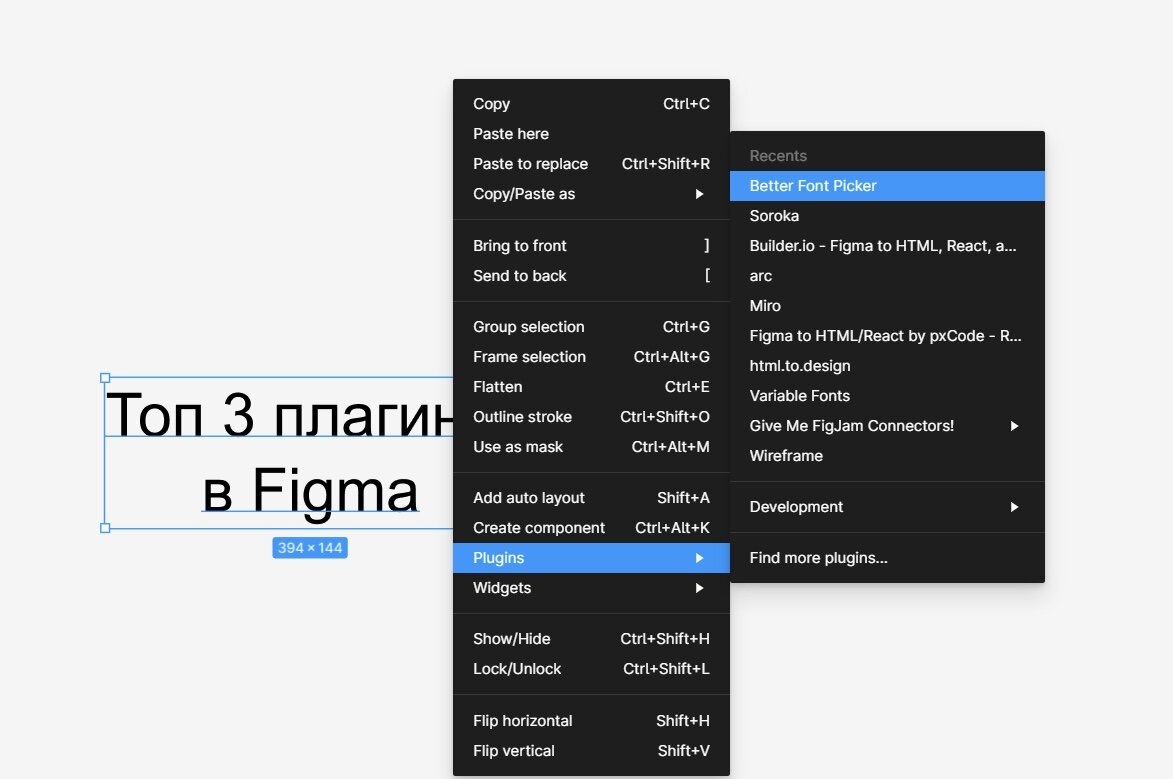Choose Flip horizontal
Screen dimensions: 1173x779
[x=591, y=721]
